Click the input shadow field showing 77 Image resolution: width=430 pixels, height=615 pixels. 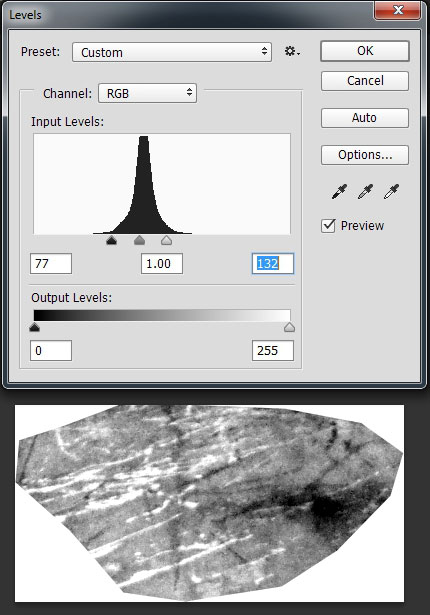point(51,263)
